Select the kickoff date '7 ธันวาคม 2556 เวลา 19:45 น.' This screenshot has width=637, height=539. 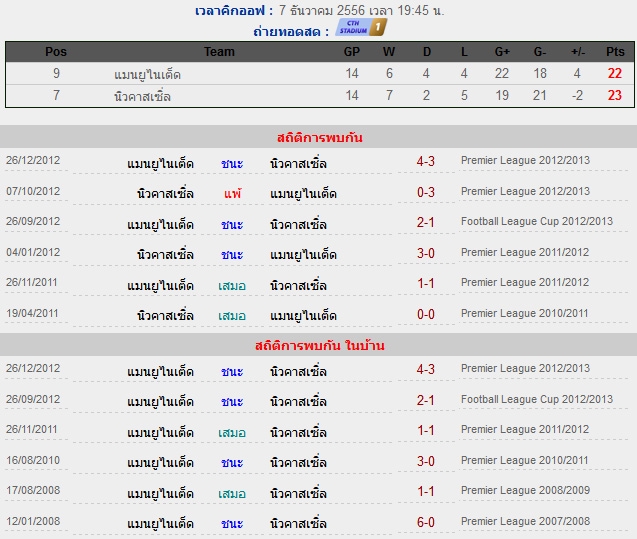tap(362, 10)
